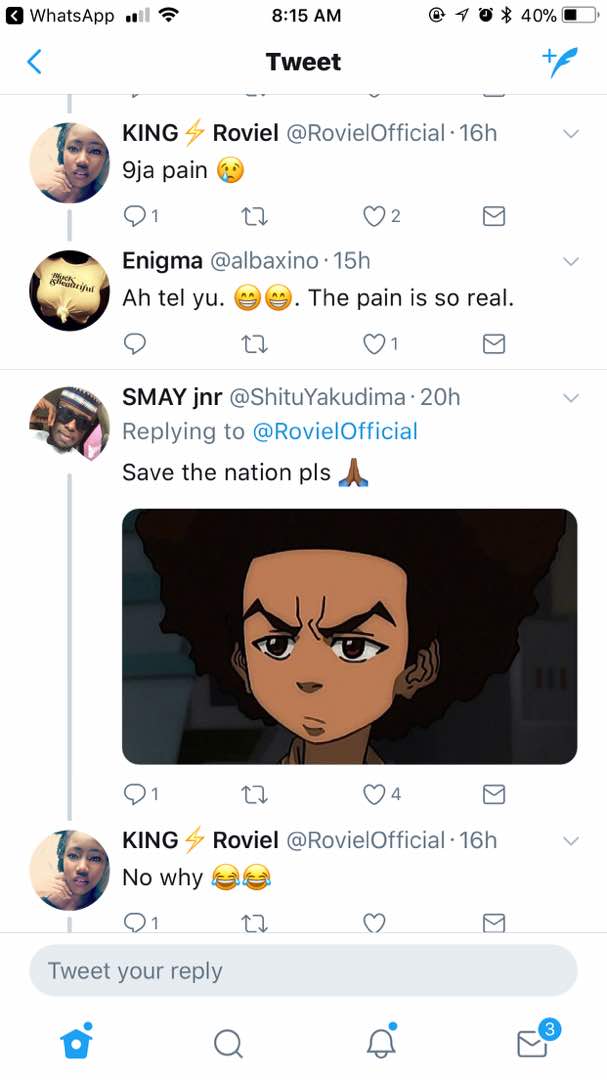Expand options chevron on SMAY jnr's tweet
This screenshot has width=607, height=1080.
pos(571,398)
